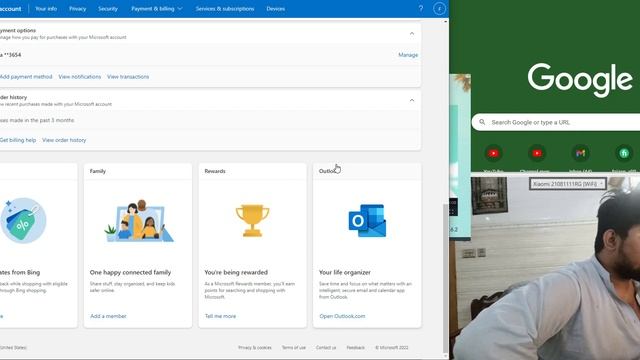Open Outlook.com link

point(342,316)
